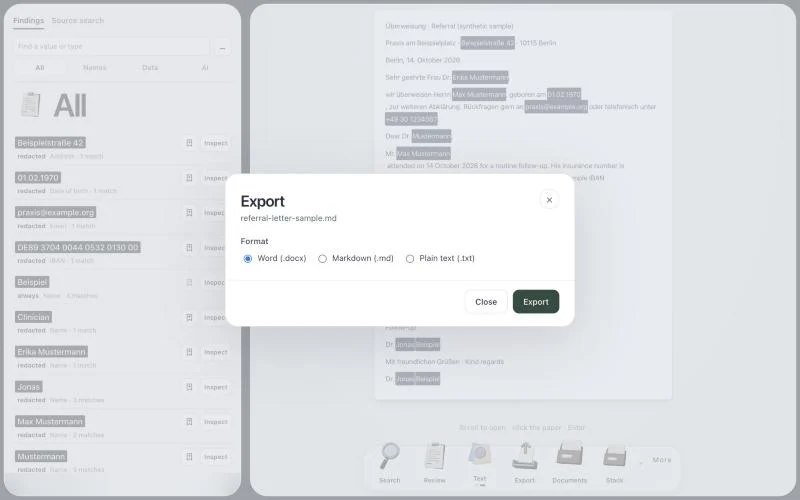Toggle redaction icon for Beispielstraße 42

pyautogui.click(x=189, y=143)
